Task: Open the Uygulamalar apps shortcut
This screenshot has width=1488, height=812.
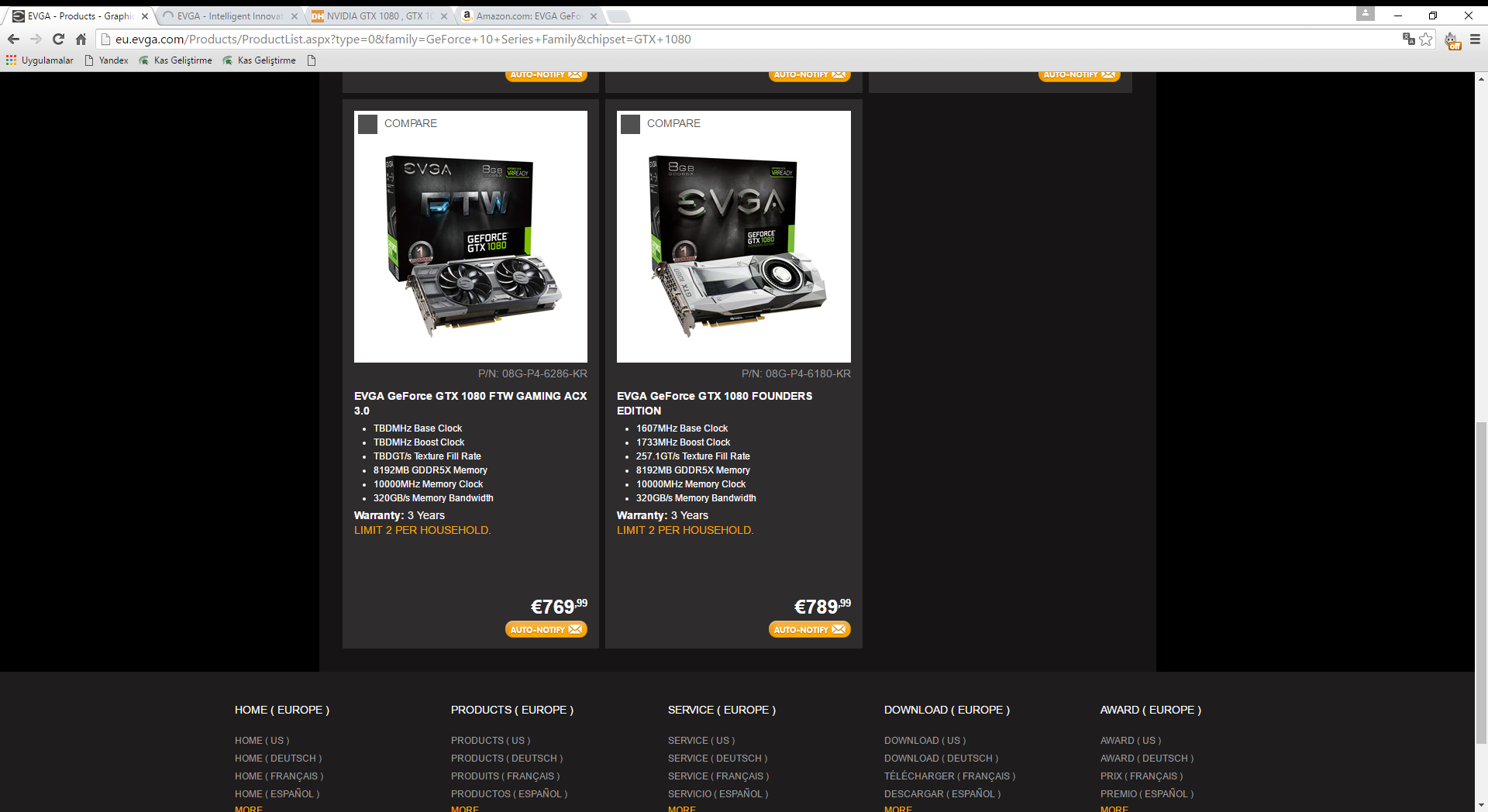Action: (x=40, y=60)
